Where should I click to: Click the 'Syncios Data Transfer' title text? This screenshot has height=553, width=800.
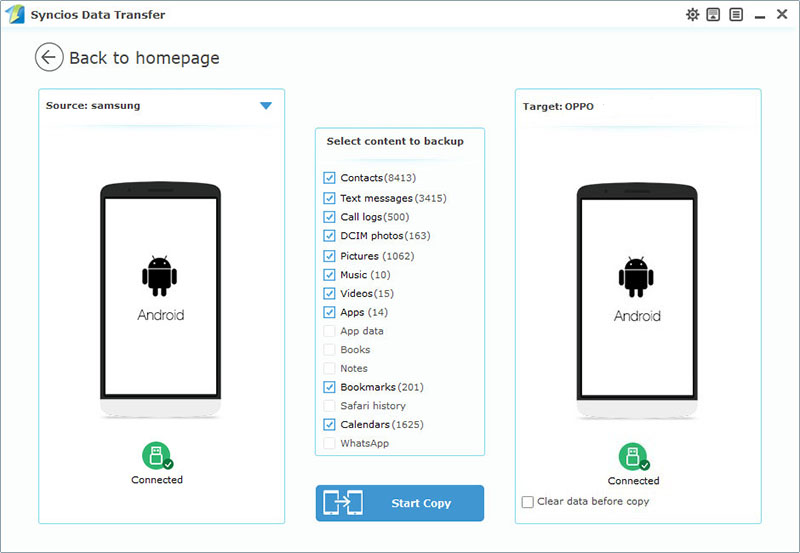point(98,15)
